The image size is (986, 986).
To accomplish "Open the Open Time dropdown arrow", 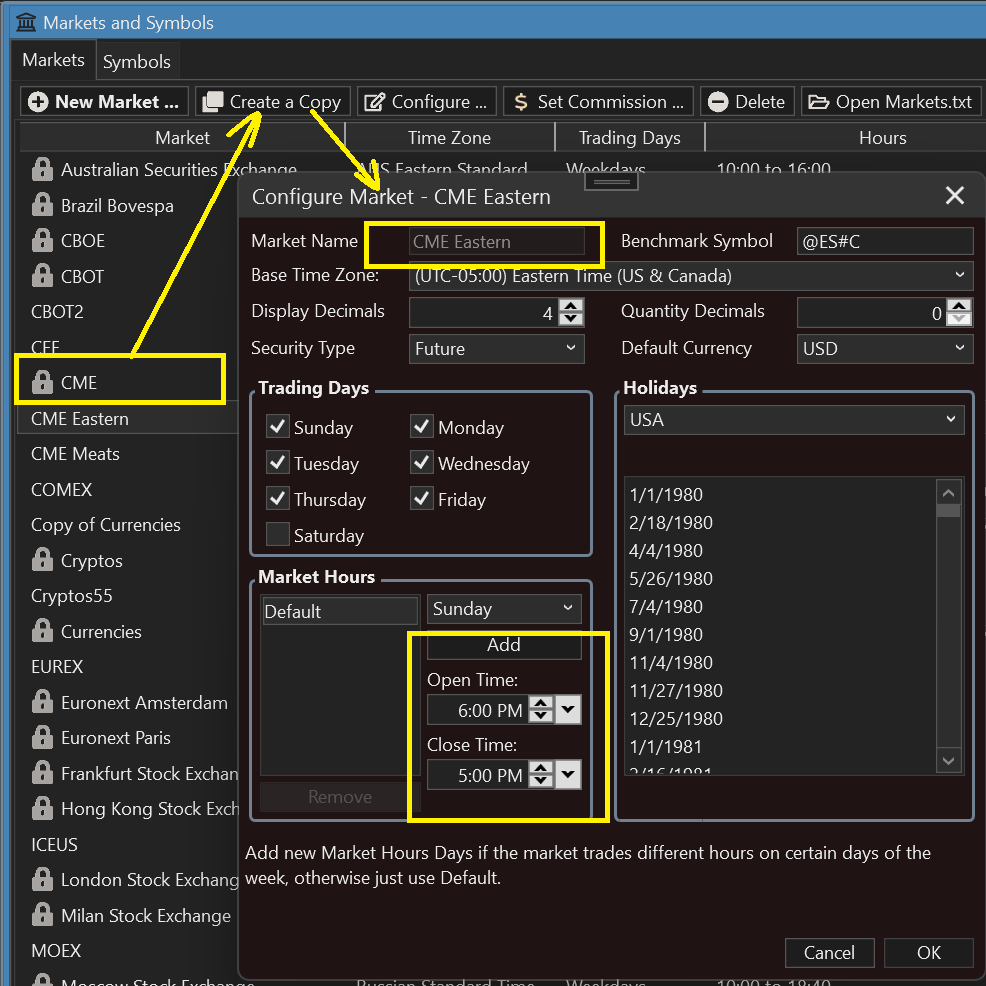I will pos(568,710).
